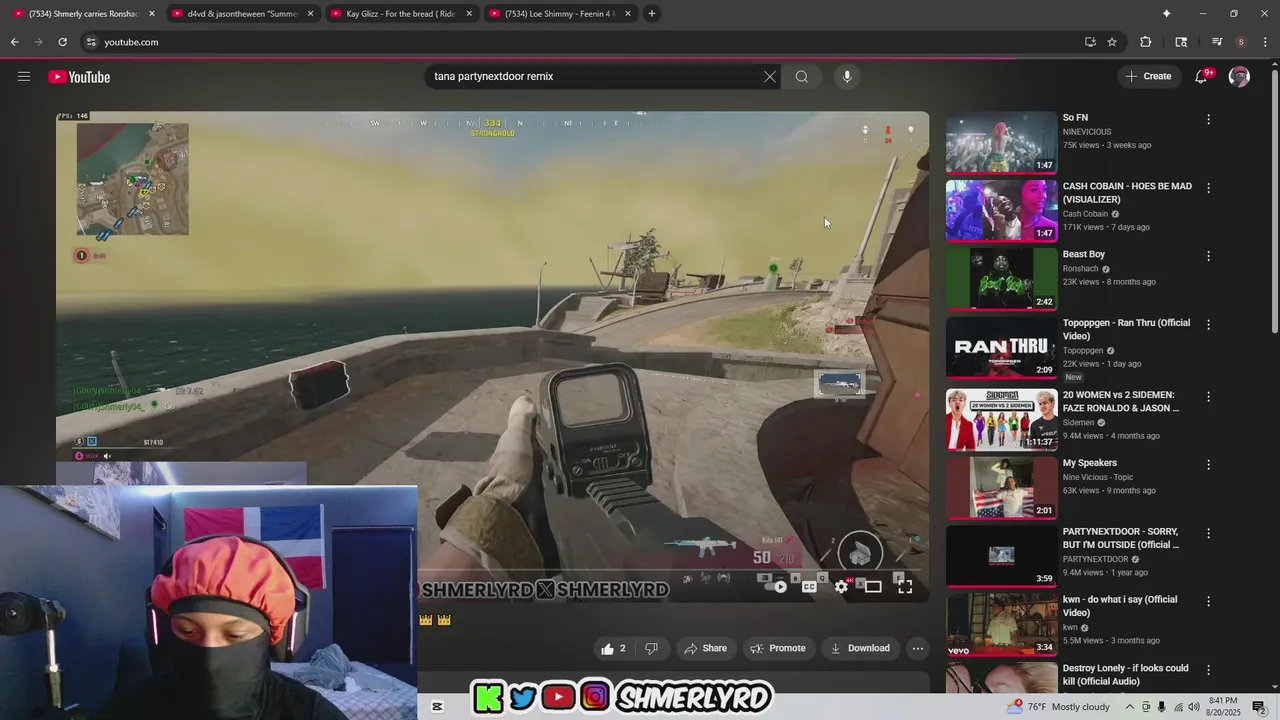Screen dimensions: 1280x720
Task: Toggle closed captions CC button
Action: click(x=809, y=587)
